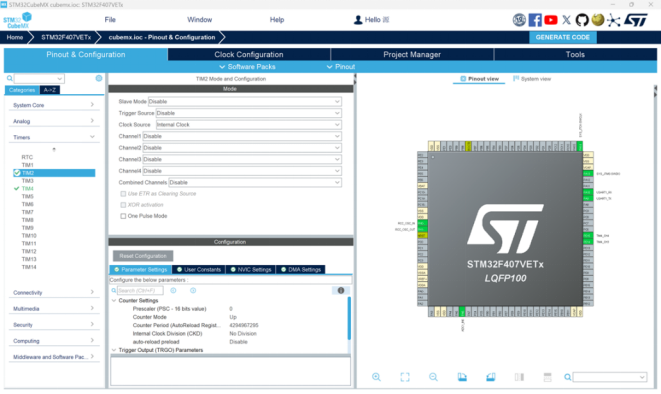Click the parameter list vertical scrollbar

click(x=349, y=318)
